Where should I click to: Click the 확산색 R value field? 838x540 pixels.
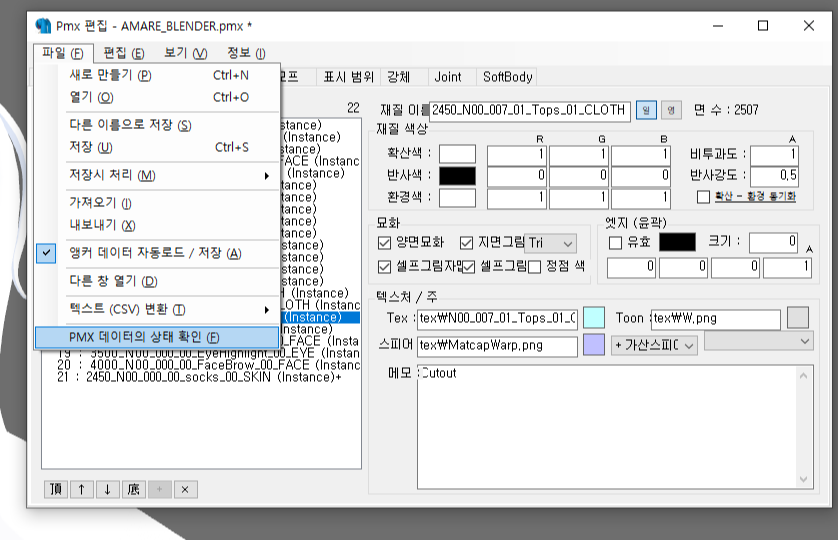coord(517,155)
